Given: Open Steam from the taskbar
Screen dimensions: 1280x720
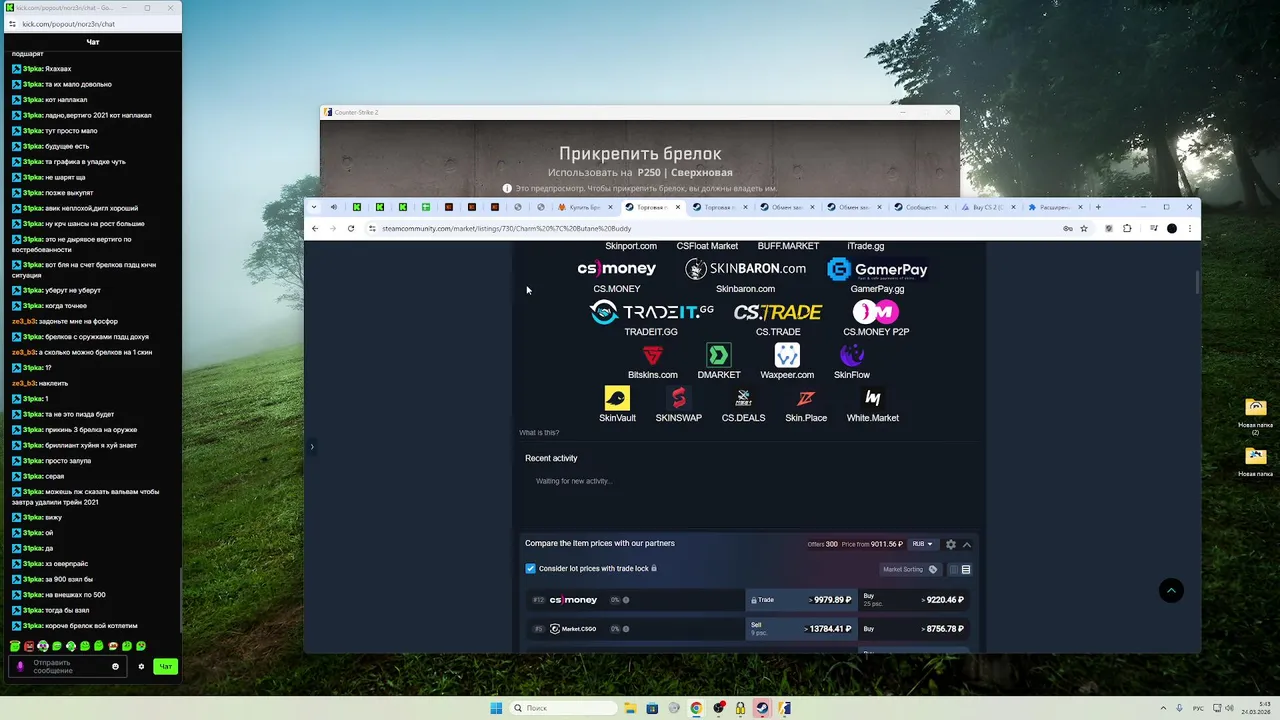Looking at the screenshot, I should tap(762, 708).
